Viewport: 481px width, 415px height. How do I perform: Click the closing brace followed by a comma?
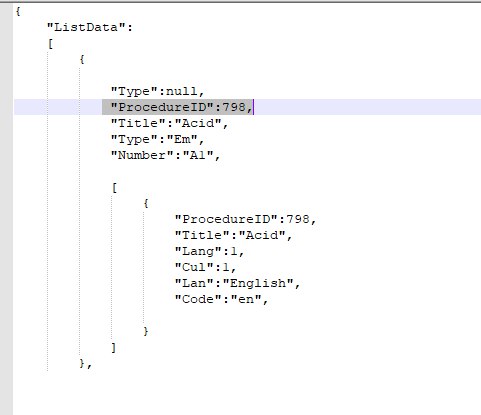click(x=86, y=363)
